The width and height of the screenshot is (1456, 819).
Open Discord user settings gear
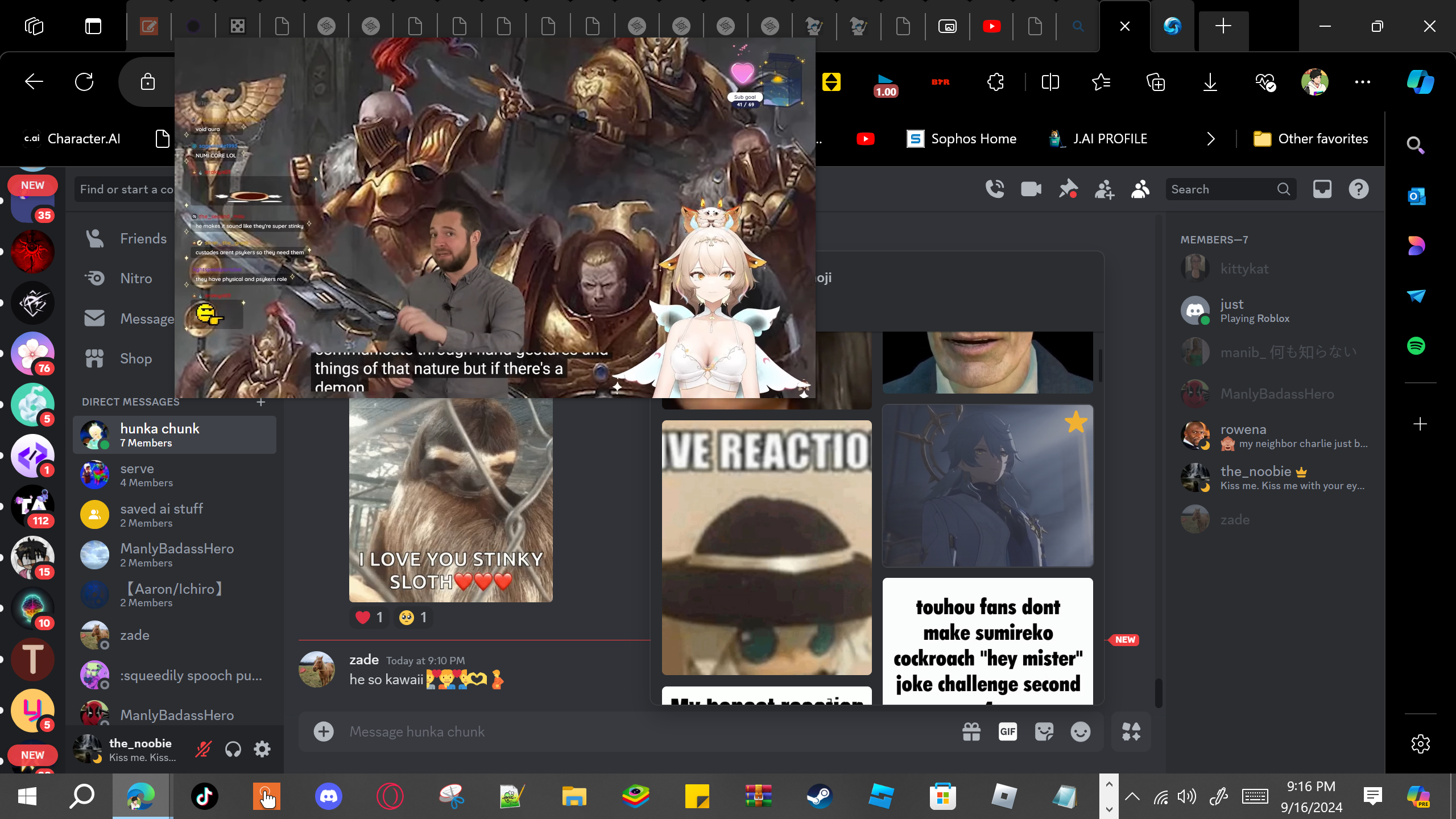coord(262,750)
